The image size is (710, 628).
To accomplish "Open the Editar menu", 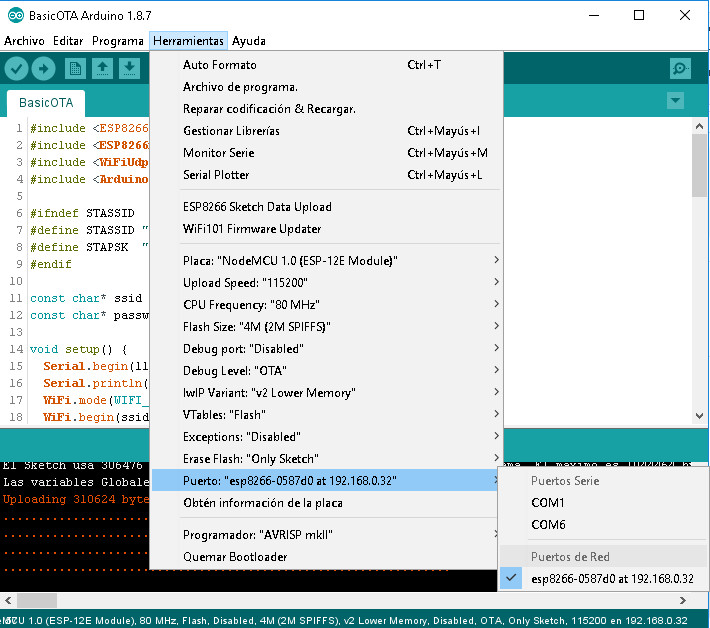I will point(68,41).
